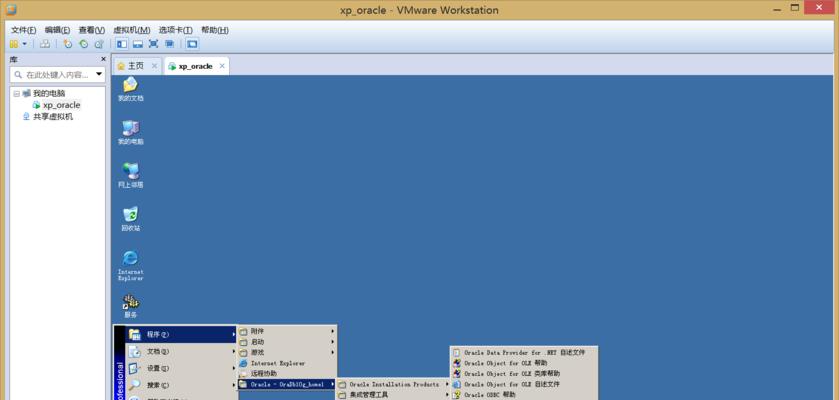Click the suspend/pause VM toolbar icon
The width and height of the screenshot is (839, 400).
(x=13, y=44)
